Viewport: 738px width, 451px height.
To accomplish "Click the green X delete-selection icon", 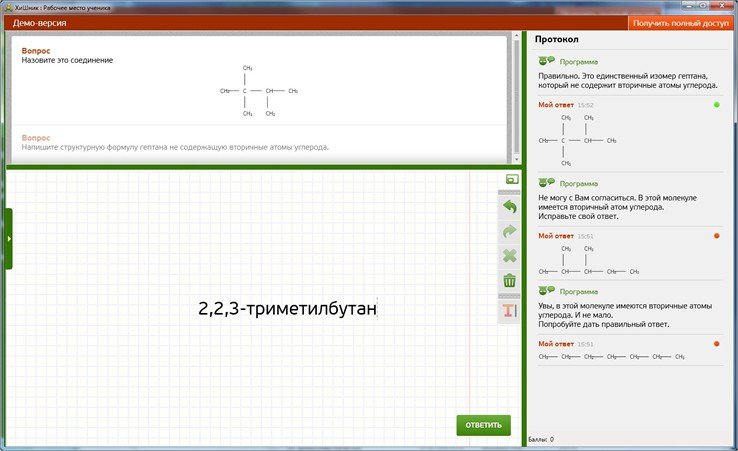I will point(509,256).
